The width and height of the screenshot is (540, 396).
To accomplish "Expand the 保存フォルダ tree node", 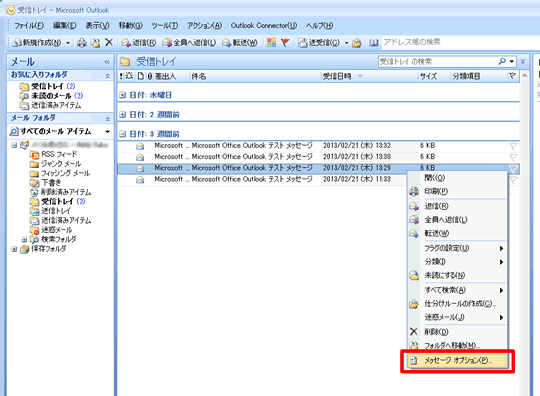I will [14, 249].
